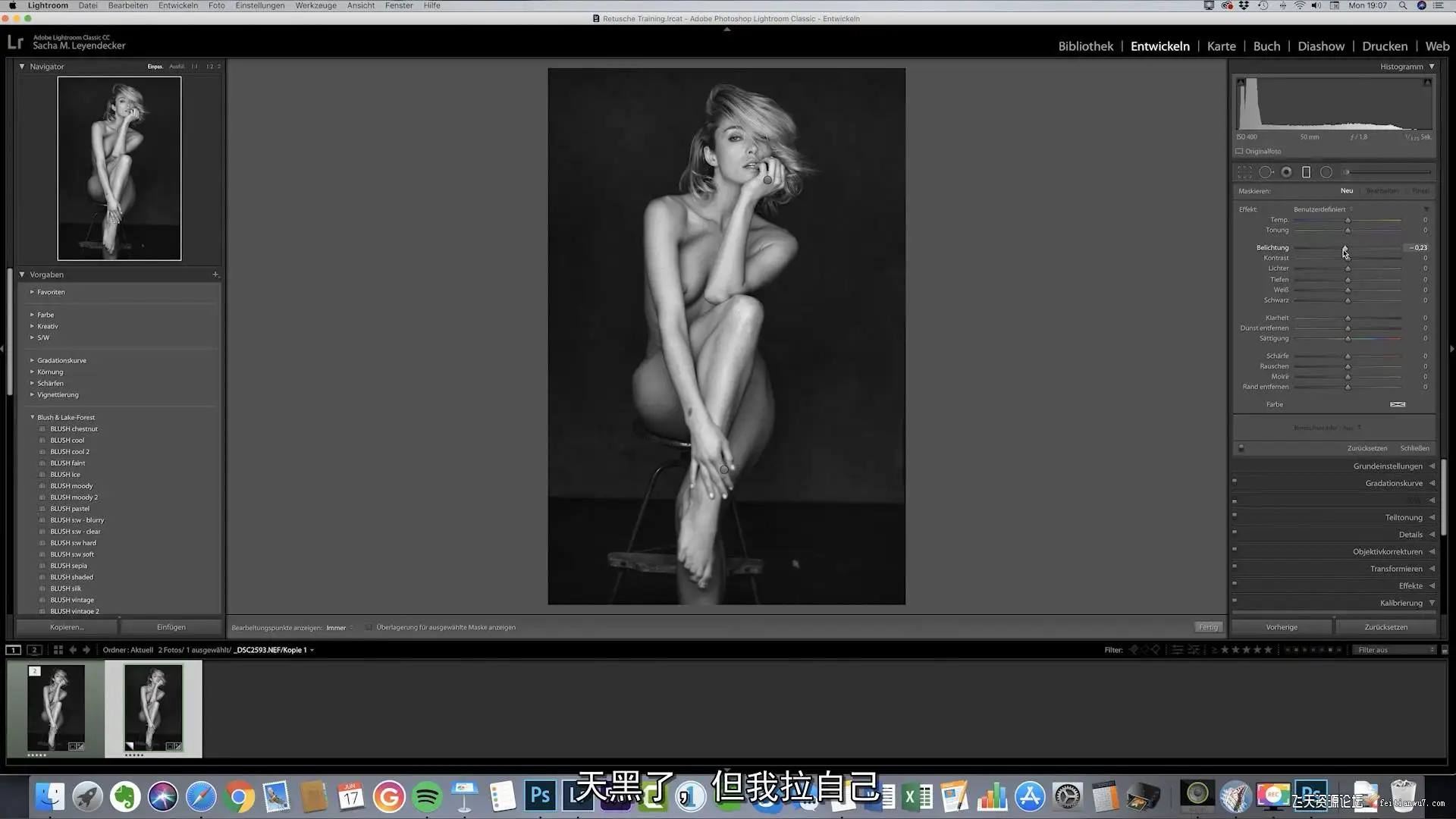Toggle the adjustment panel on/off switch
Viewport: 1456px width, 819px height.
[x=1241, y=448]
